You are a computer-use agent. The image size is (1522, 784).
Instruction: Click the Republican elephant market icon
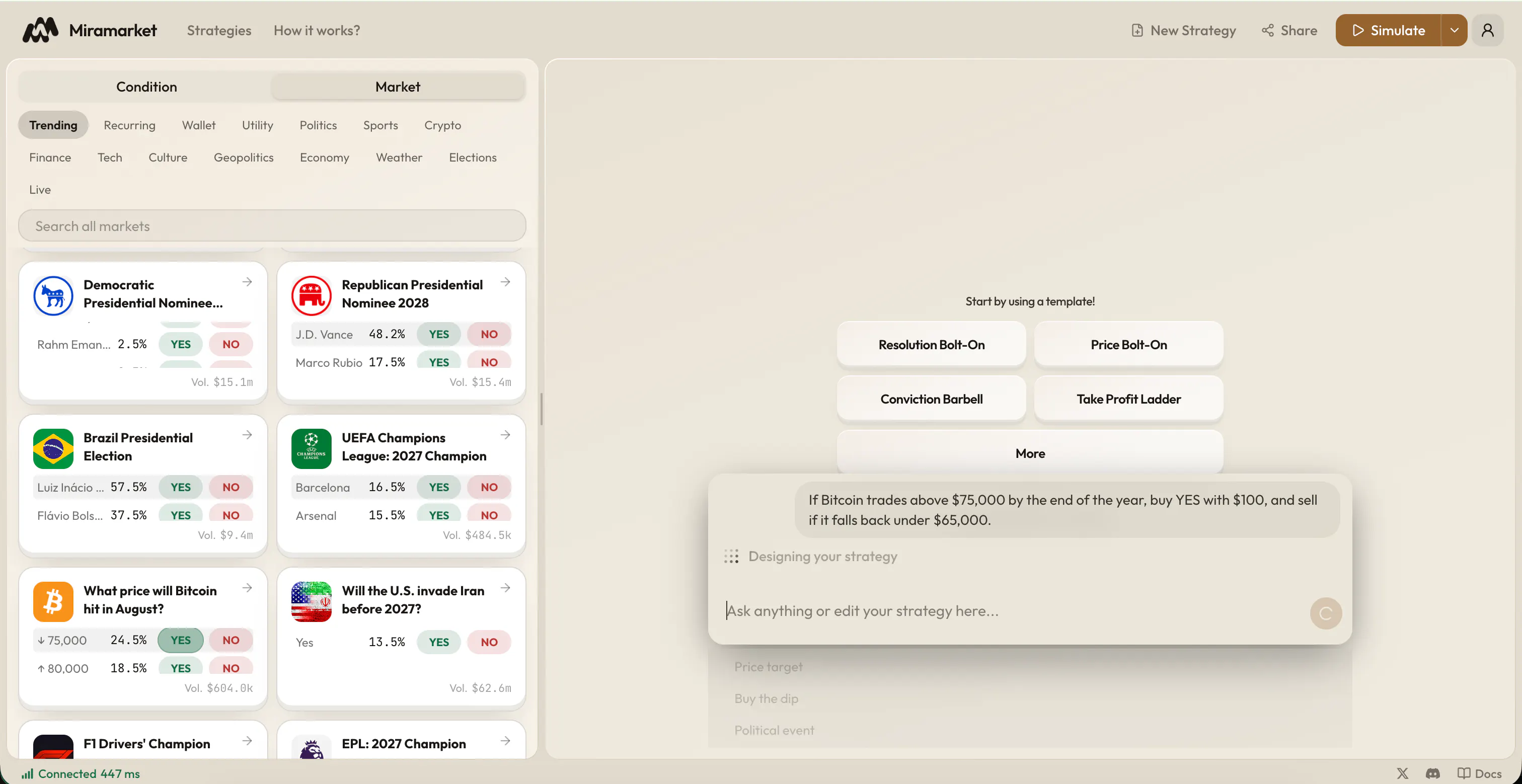pyautogui.click(x=312, y=296)
